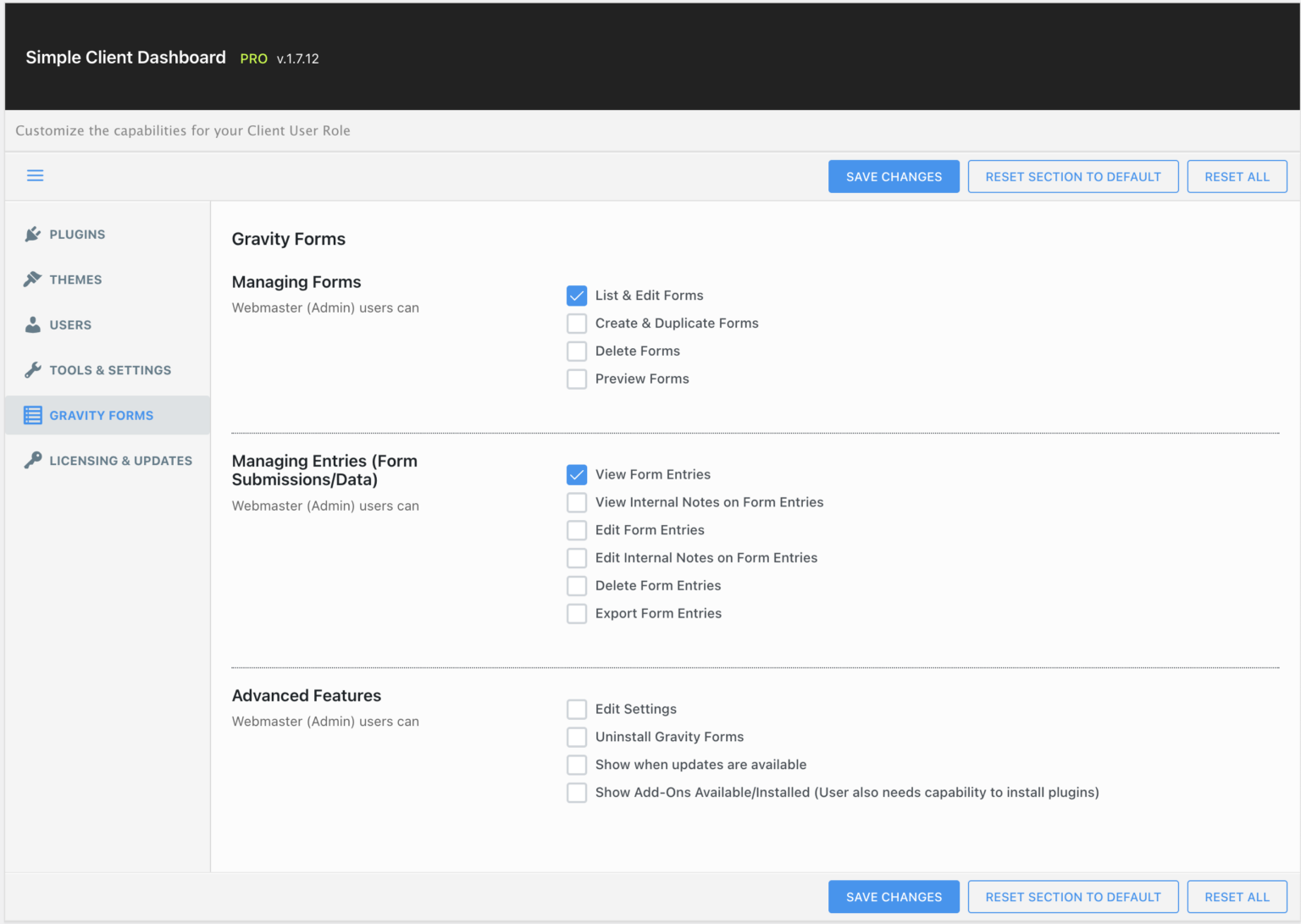Screen dimensions: 1301x924
Task: Uncheck View Form Entries
Action: tap(577, 474)
